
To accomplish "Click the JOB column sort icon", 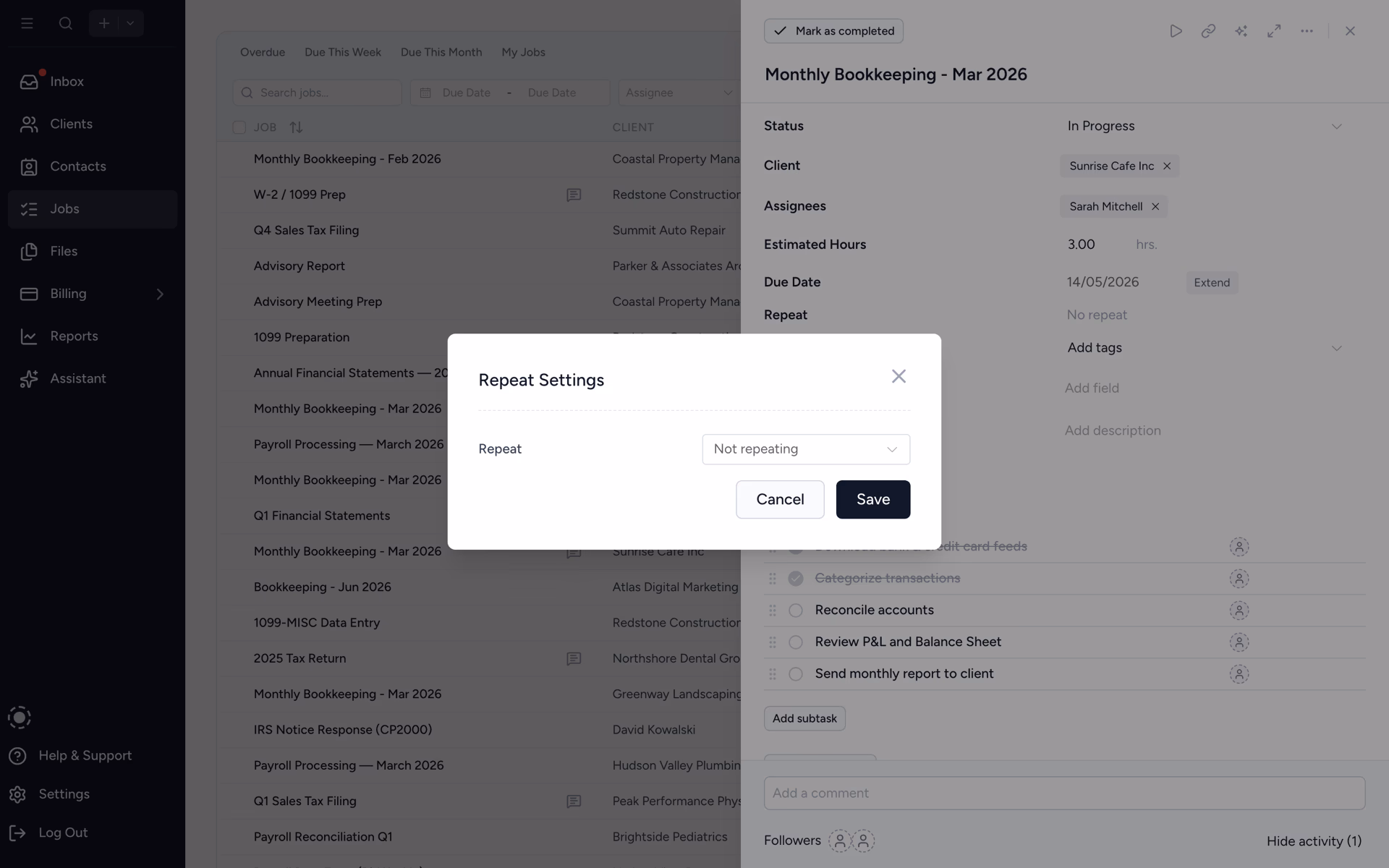I will coord(296,127).
